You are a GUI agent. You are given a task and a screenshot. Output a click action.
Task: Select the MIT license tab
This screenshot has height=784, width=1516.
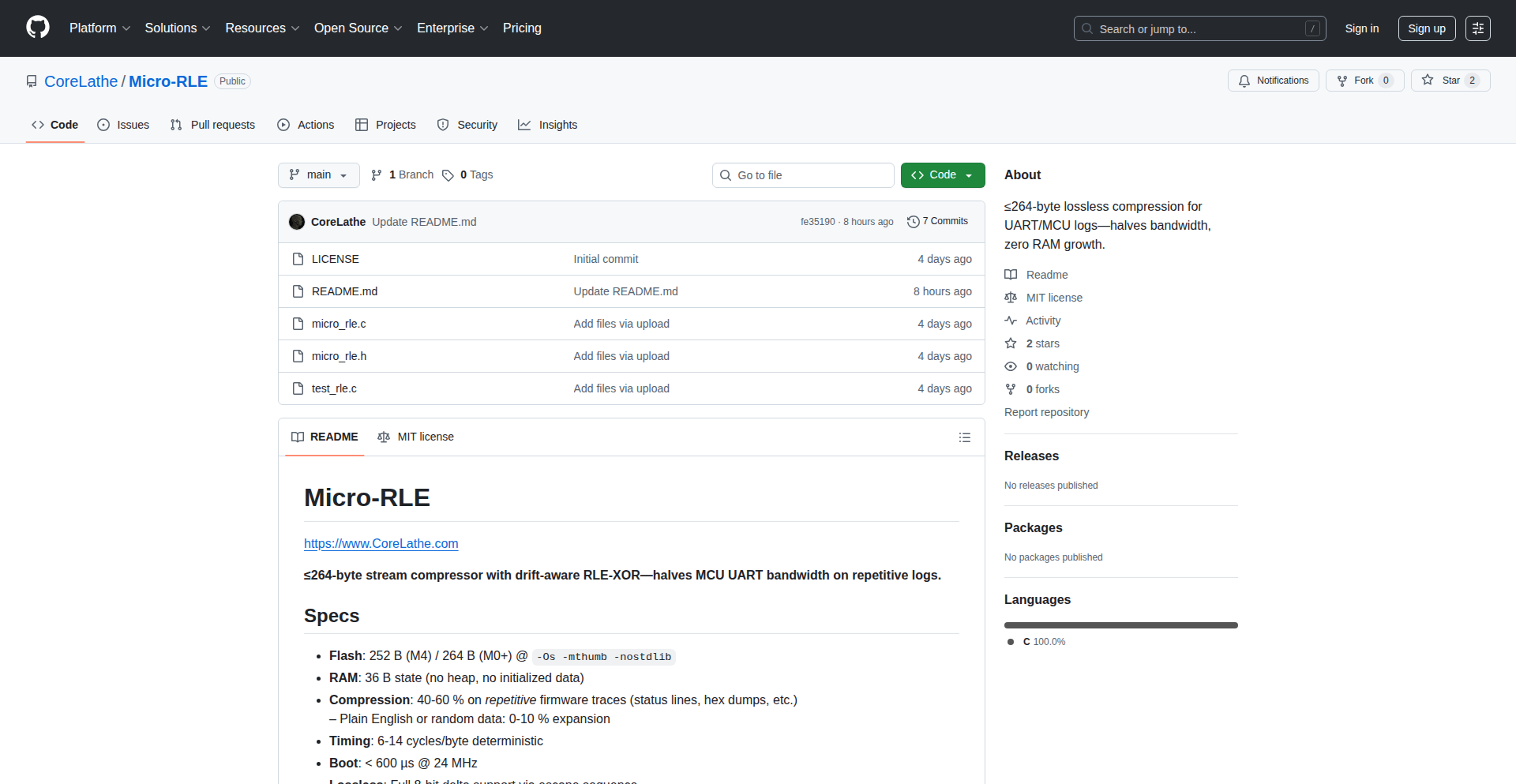click(x=416, y=437)
